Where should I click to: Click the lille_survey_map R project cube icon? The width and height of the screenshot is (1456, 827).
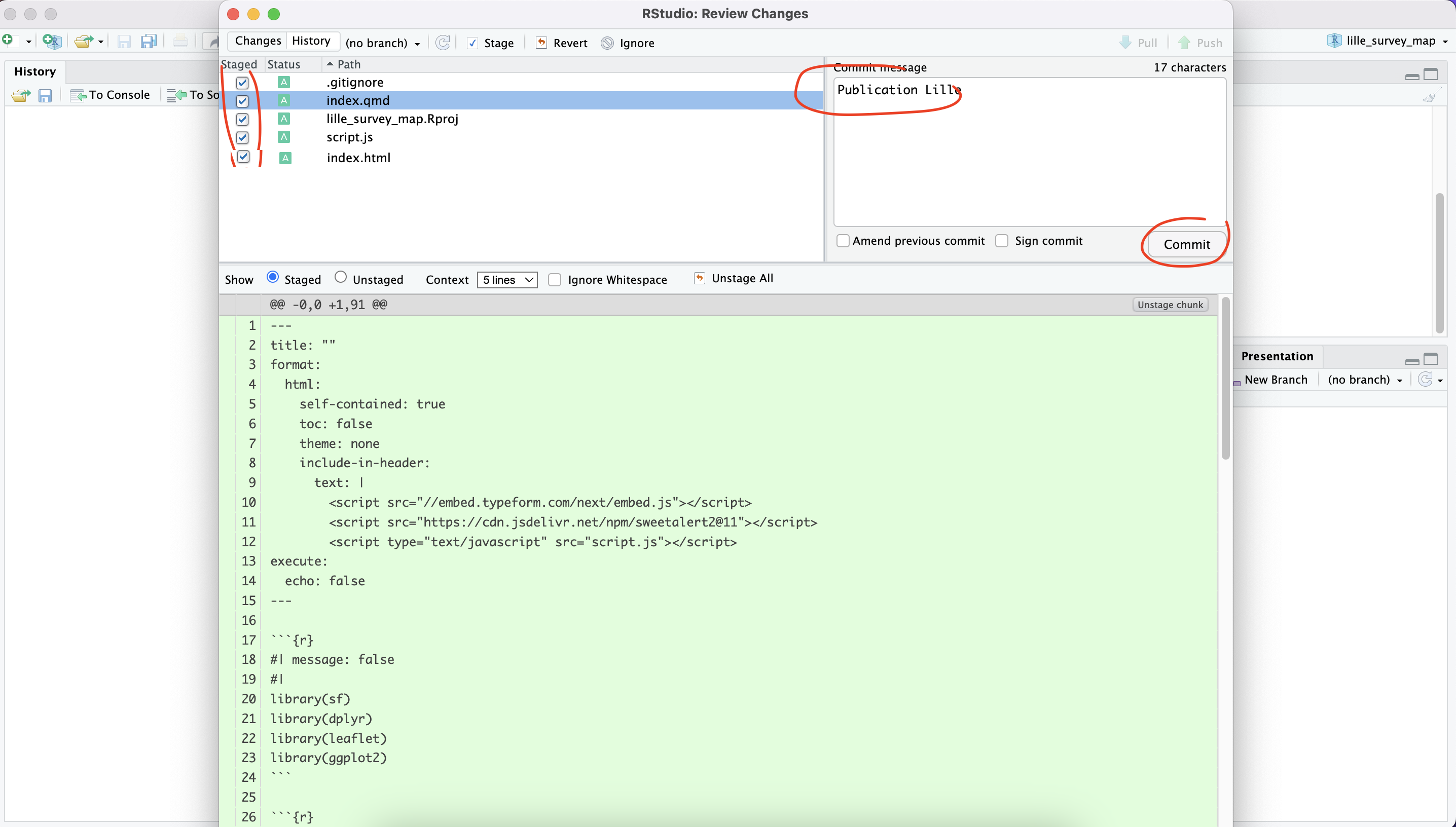click(1334, 41)
